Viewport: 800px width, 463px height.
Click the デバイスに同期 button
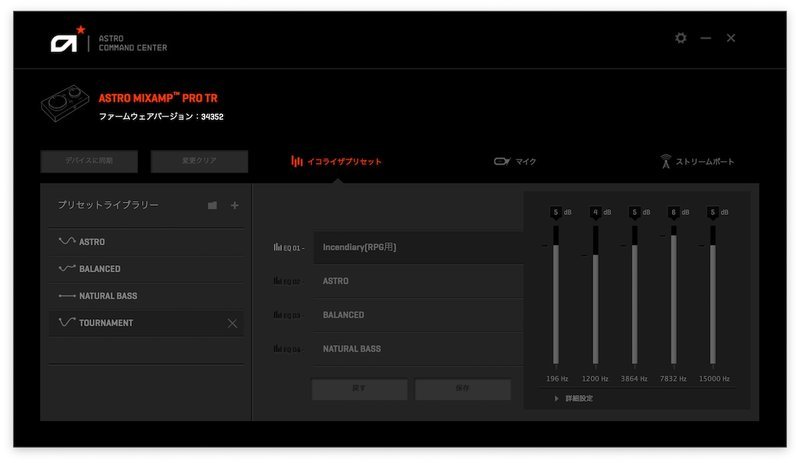pos(89,161)
